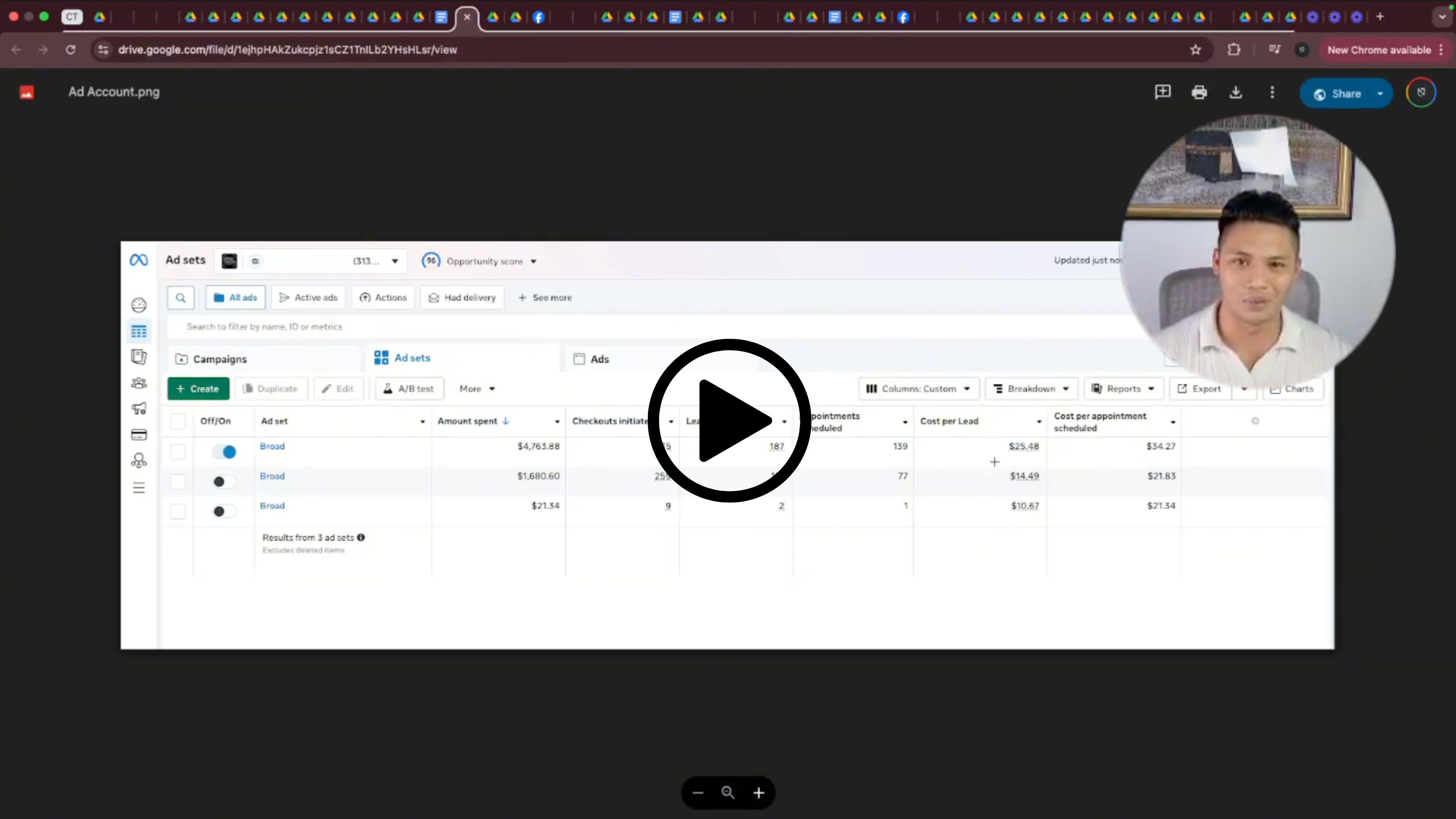Tick the checkbox for first Broad row

(x=178, y=452)
